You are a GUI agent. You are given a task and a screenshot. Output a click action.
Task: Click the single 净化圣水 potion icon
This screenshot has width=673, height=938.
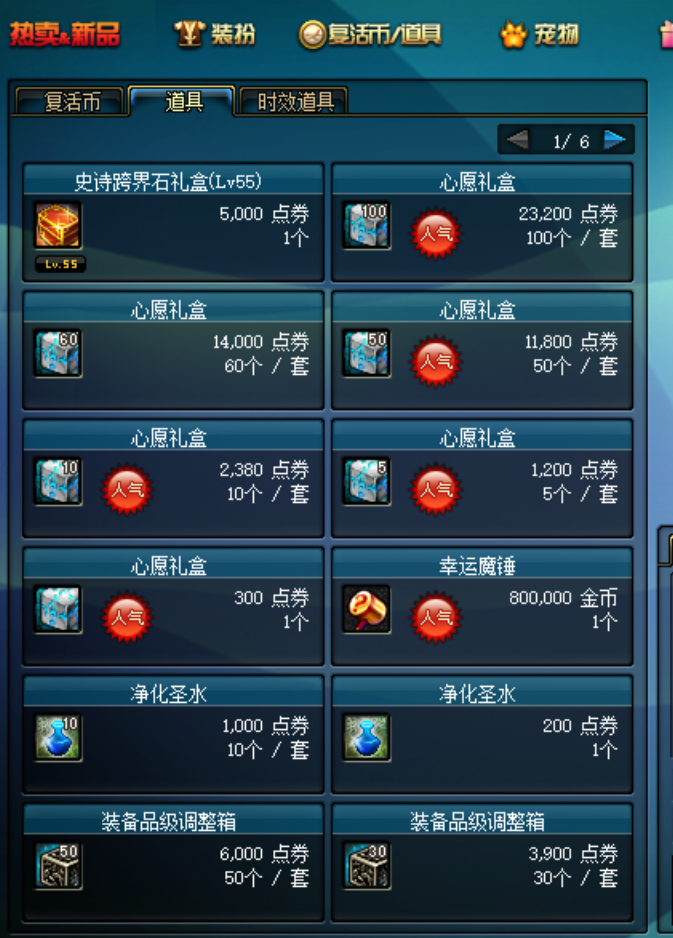[367, 738]
